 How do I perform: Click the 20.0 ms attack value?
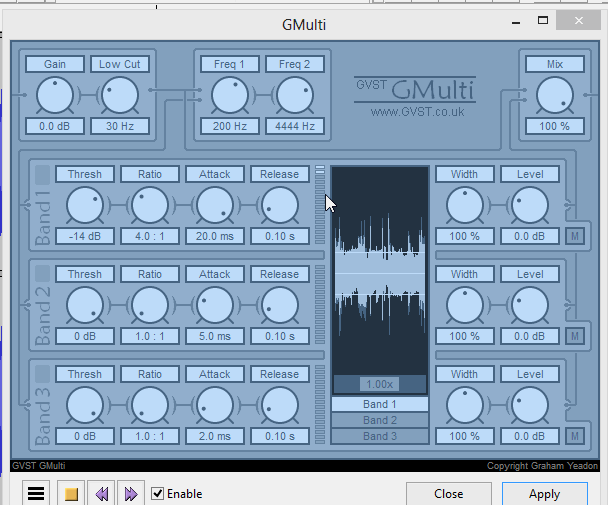[215, 236]
